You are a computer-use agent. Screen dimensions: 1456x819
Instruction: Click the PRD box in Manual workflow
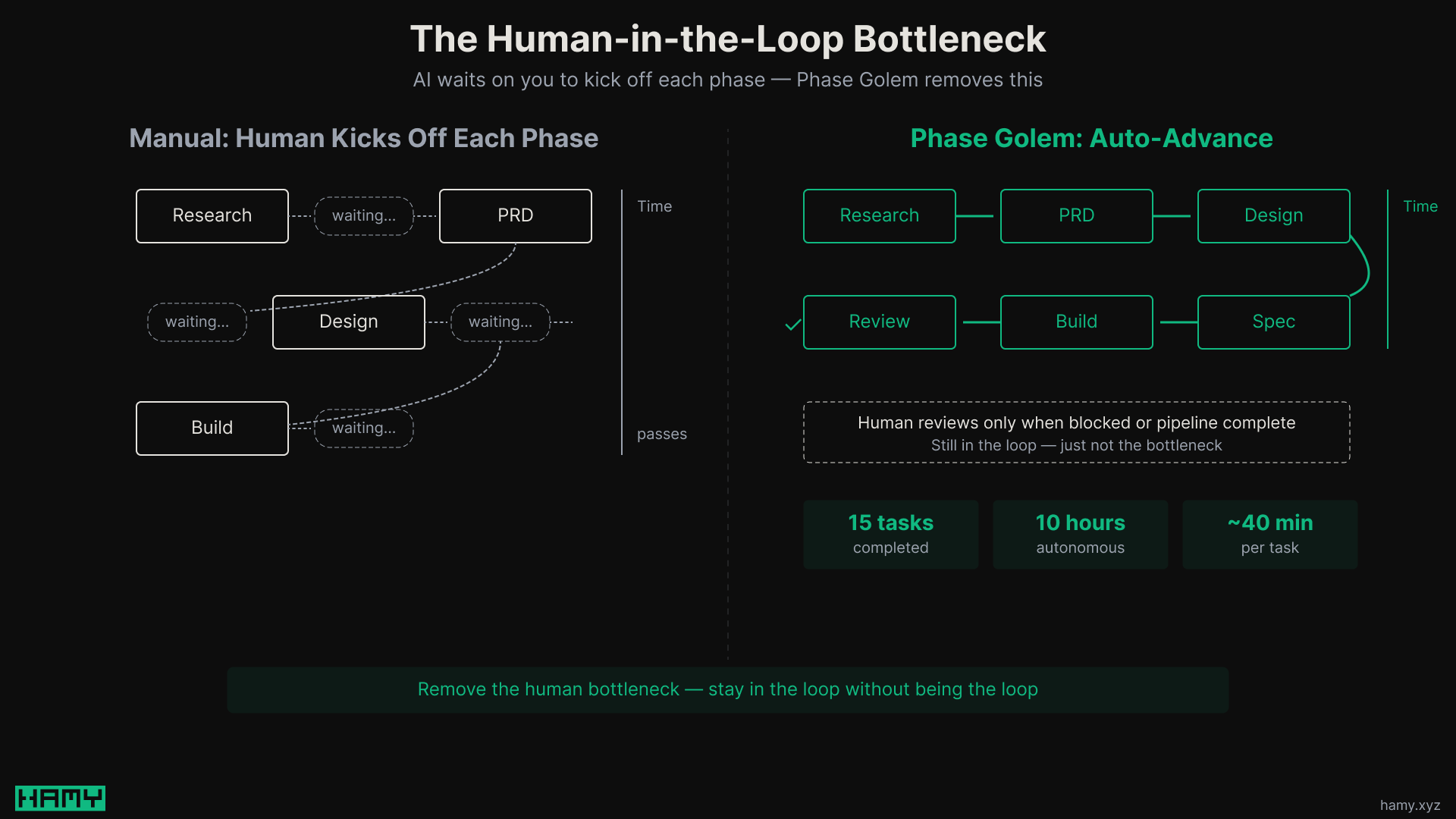(515, 215)
